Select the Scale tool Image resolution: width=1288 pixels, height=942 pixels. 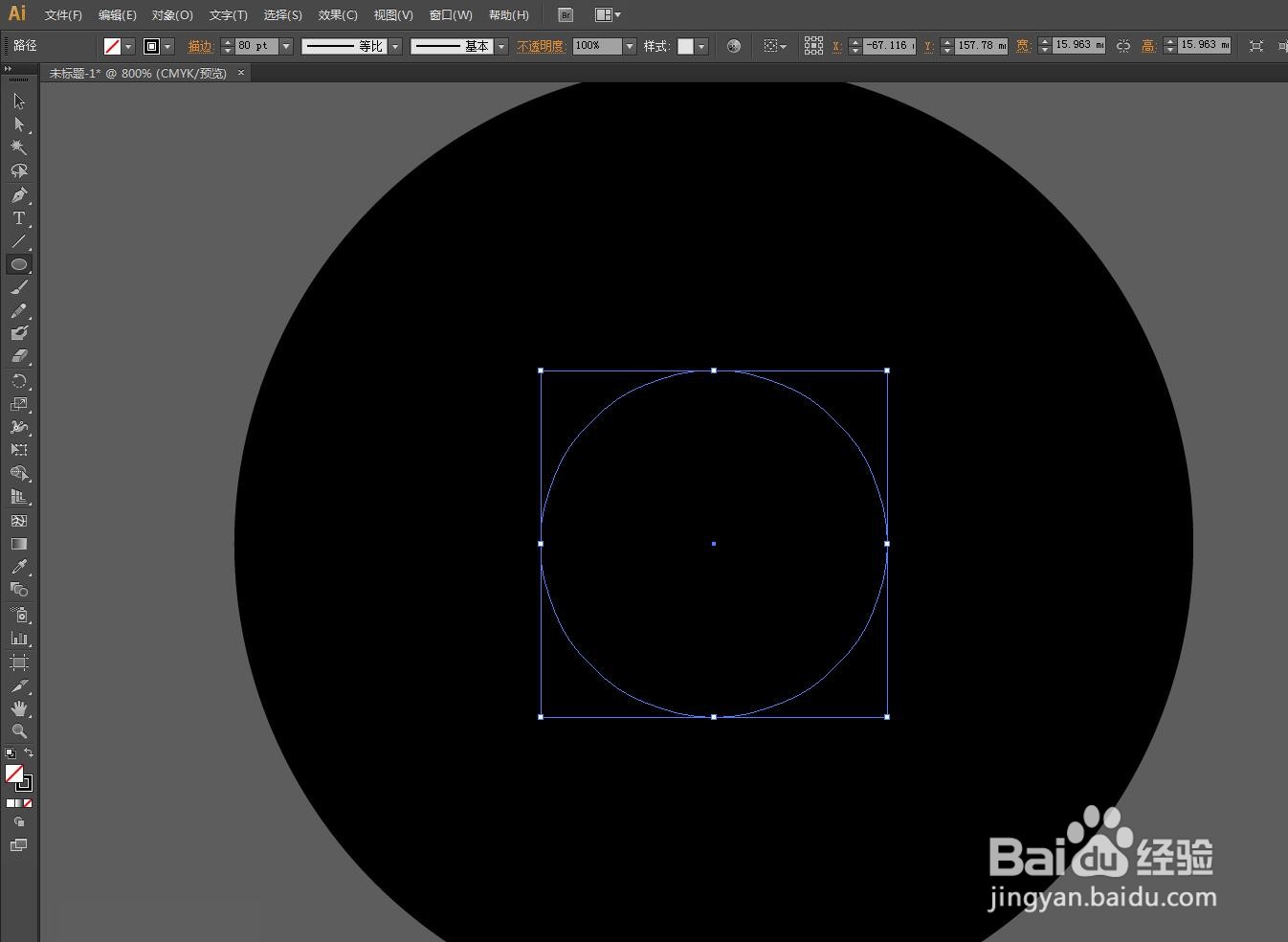(19, 404)
